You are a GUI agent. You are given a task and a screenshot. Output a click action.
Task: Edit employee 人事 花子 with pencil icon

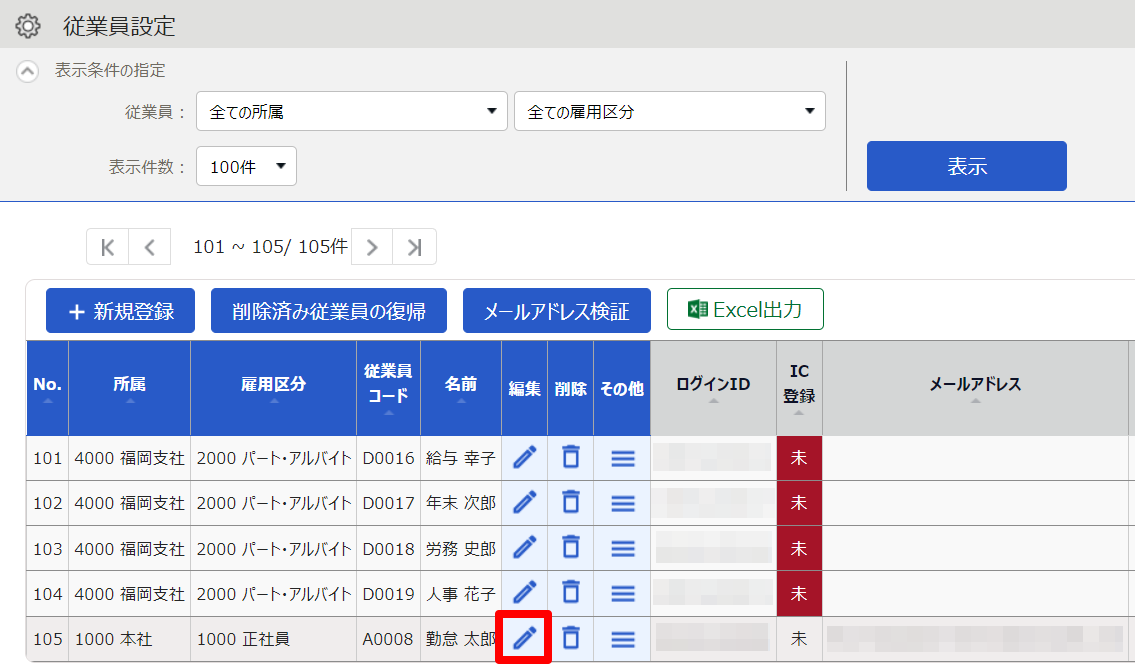525,593
